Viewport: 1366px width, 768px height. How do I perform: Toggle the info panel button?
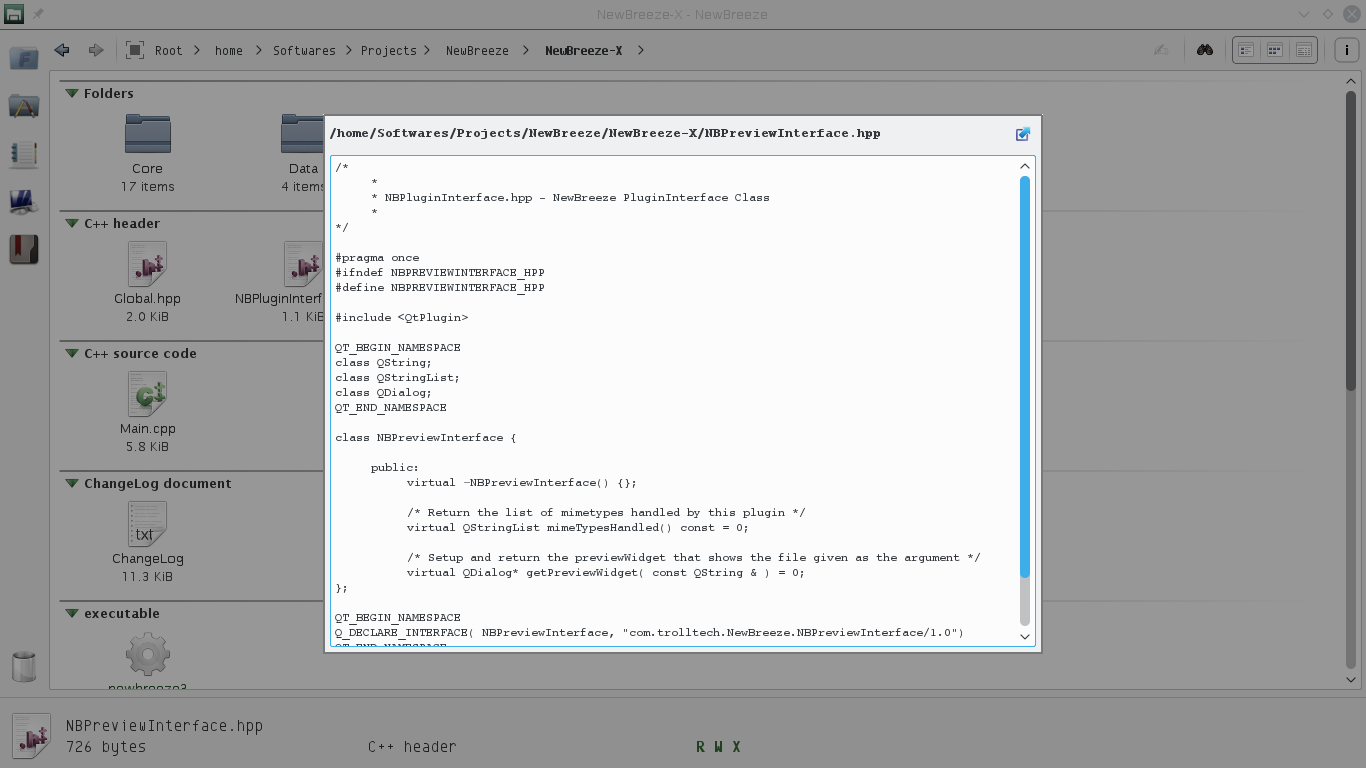point(1346,50)
